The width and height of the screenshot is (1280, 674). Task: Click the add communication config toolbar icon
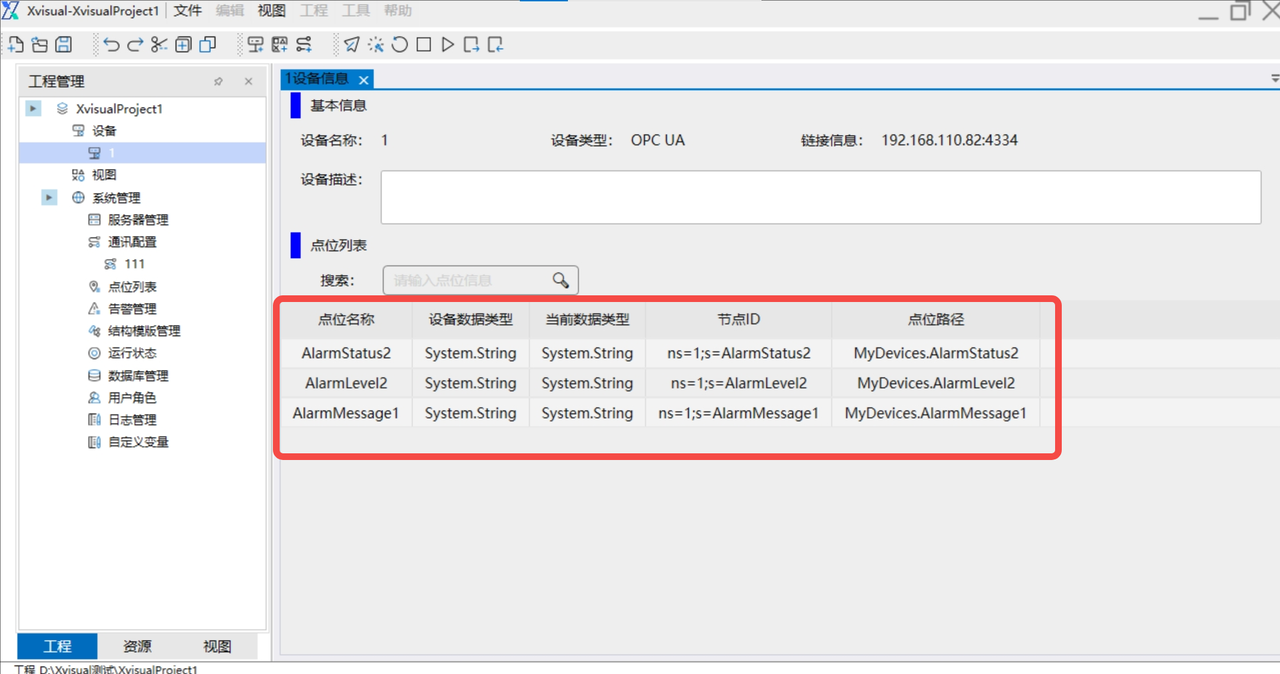click(x=303, y=44)
